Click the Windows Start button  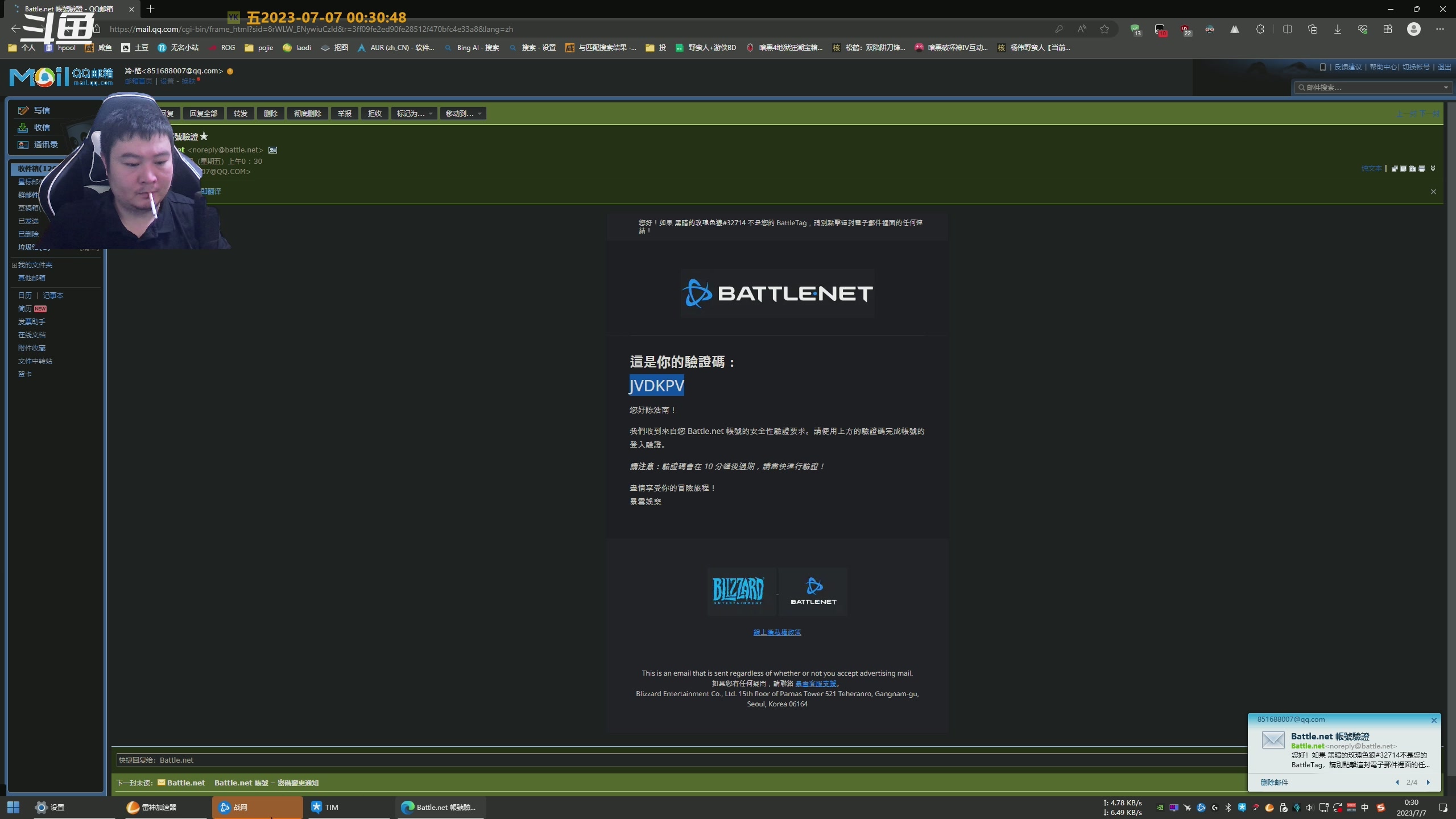[x=13, y=807]
